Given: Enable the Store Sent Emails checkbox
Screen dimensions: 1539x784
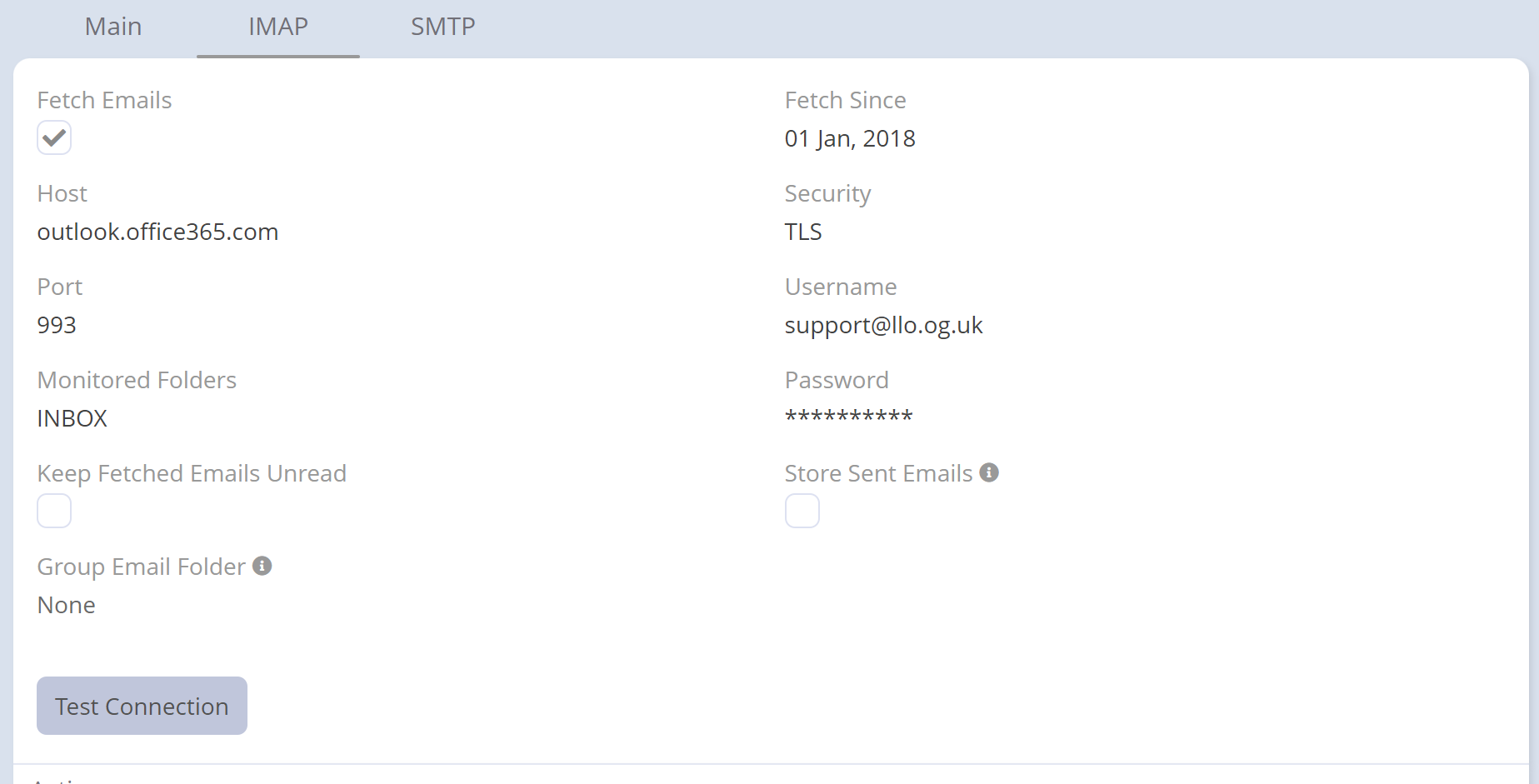Looking at the screenshot, I should [802, 511].
